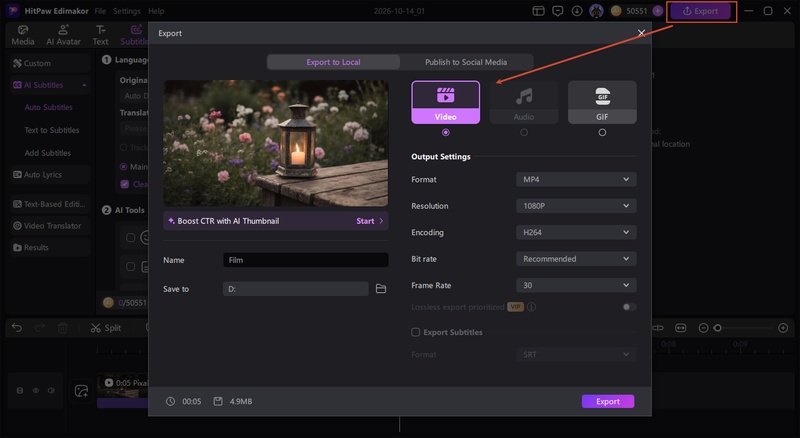Viewport: 800px width, 438px height.
Task: Click the Save to path field
Action: pyautogui.click(x=295, y=289)
